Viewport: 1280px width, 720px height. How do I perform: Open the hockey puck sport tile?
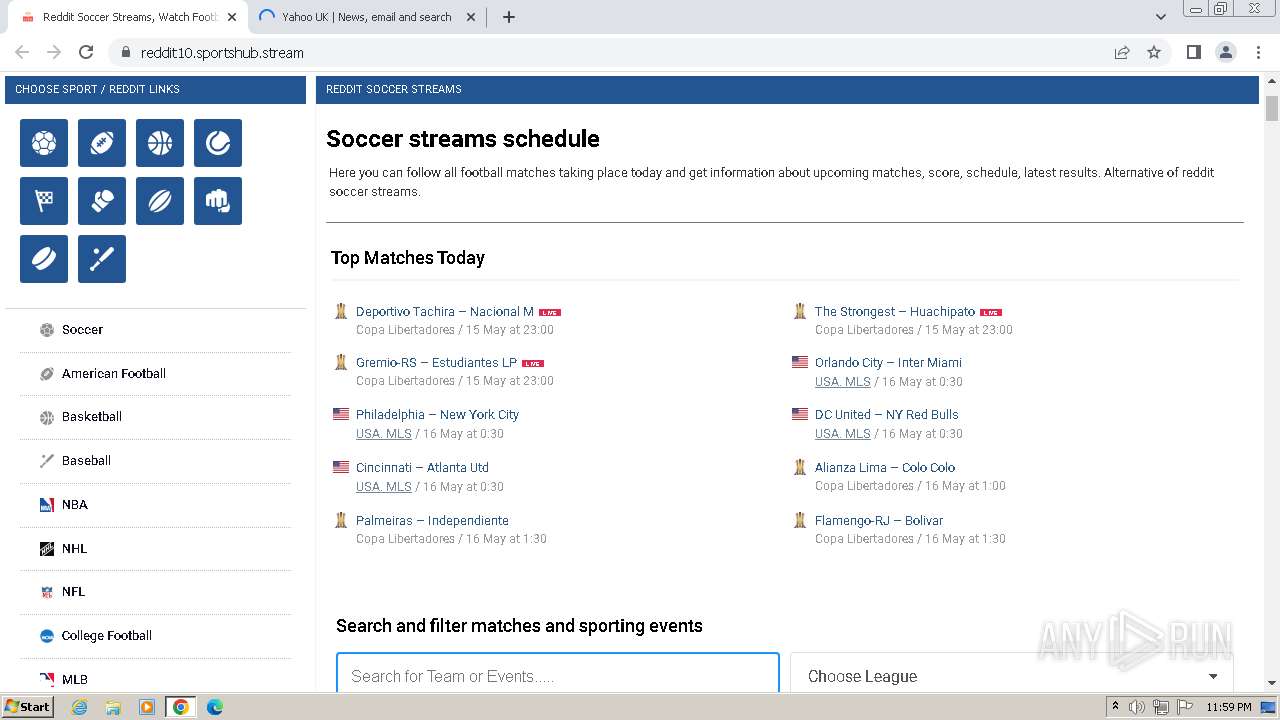pos(44,259)
